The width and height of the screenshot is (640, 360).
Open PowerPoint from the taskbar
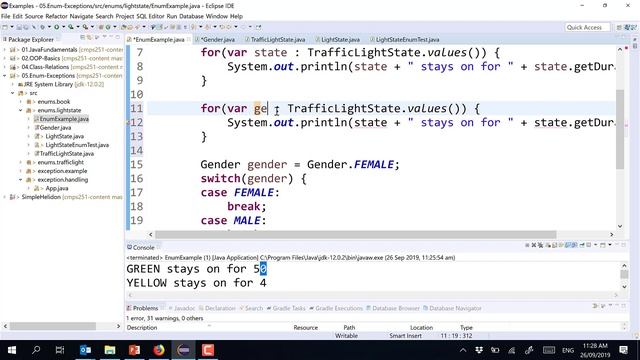click(134, 350)
